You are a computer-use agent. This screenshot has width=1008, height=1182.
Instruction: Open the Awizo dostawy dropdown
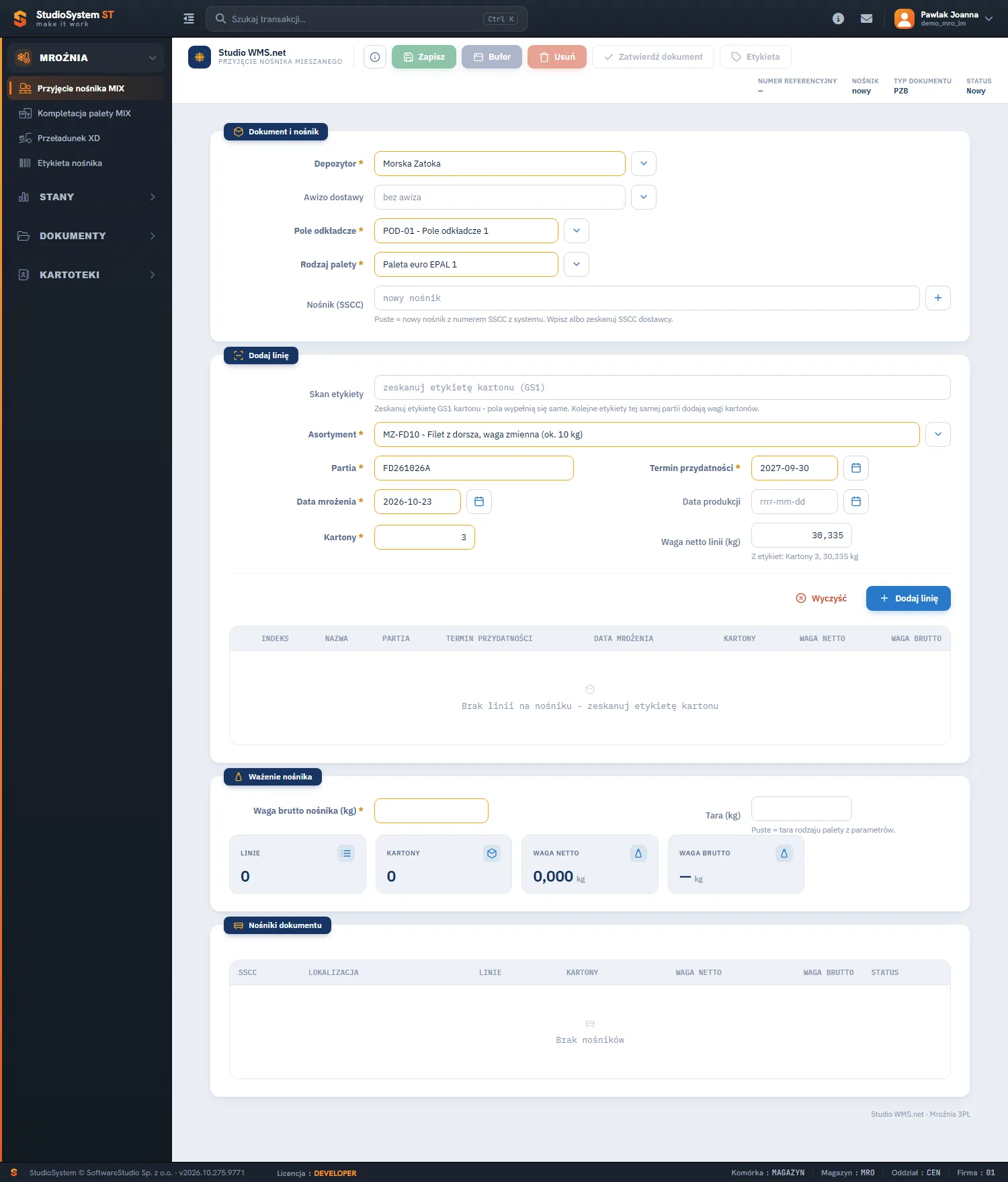click(644, 198)
